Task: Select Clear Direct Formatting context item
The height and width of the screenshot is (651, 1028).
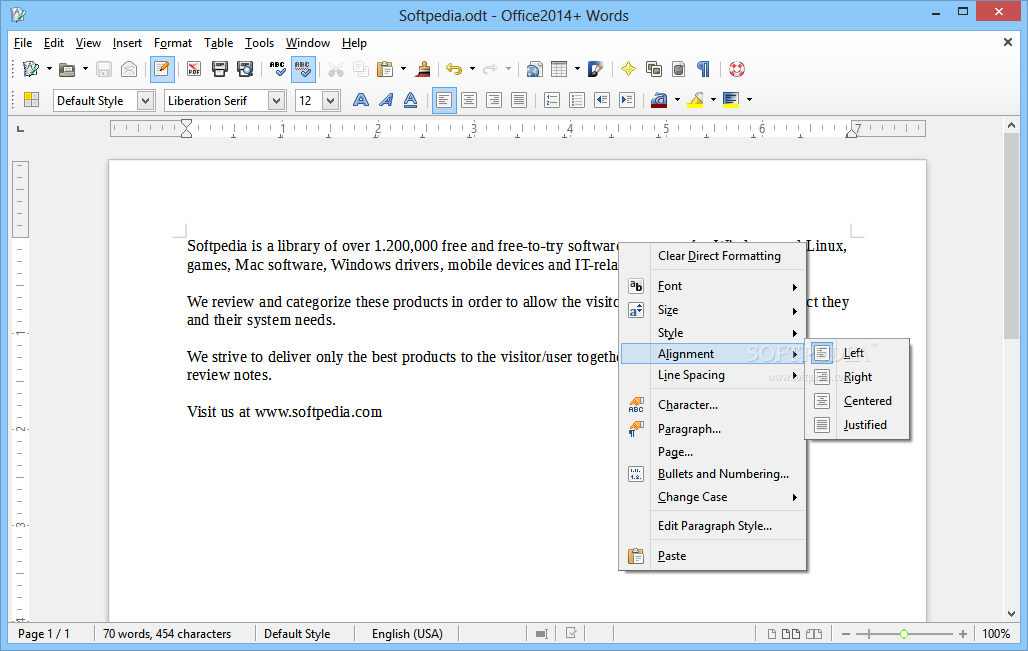Action: 712,256
